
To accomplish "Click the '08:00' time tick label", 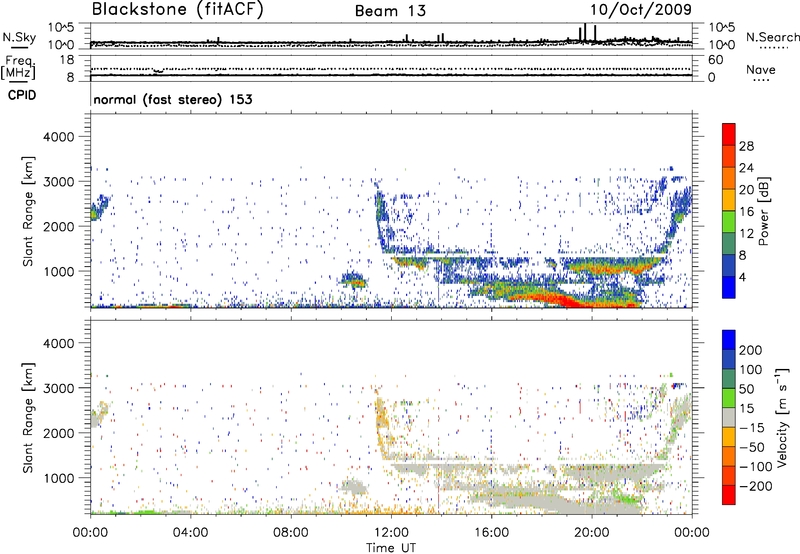I will (x=291, y=533).
